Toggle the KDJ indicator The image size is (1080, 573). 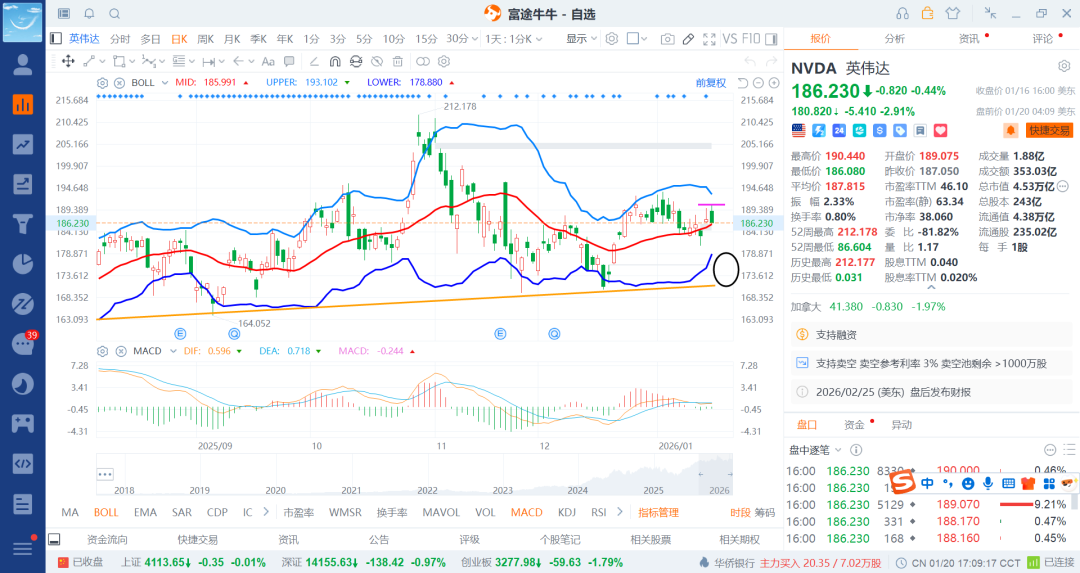pyautogui.click(x=567, y=513)
